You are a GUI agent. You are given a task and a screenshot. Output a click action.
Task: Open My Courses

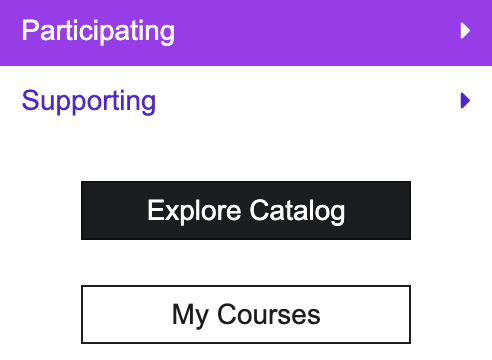coord(246,314)
